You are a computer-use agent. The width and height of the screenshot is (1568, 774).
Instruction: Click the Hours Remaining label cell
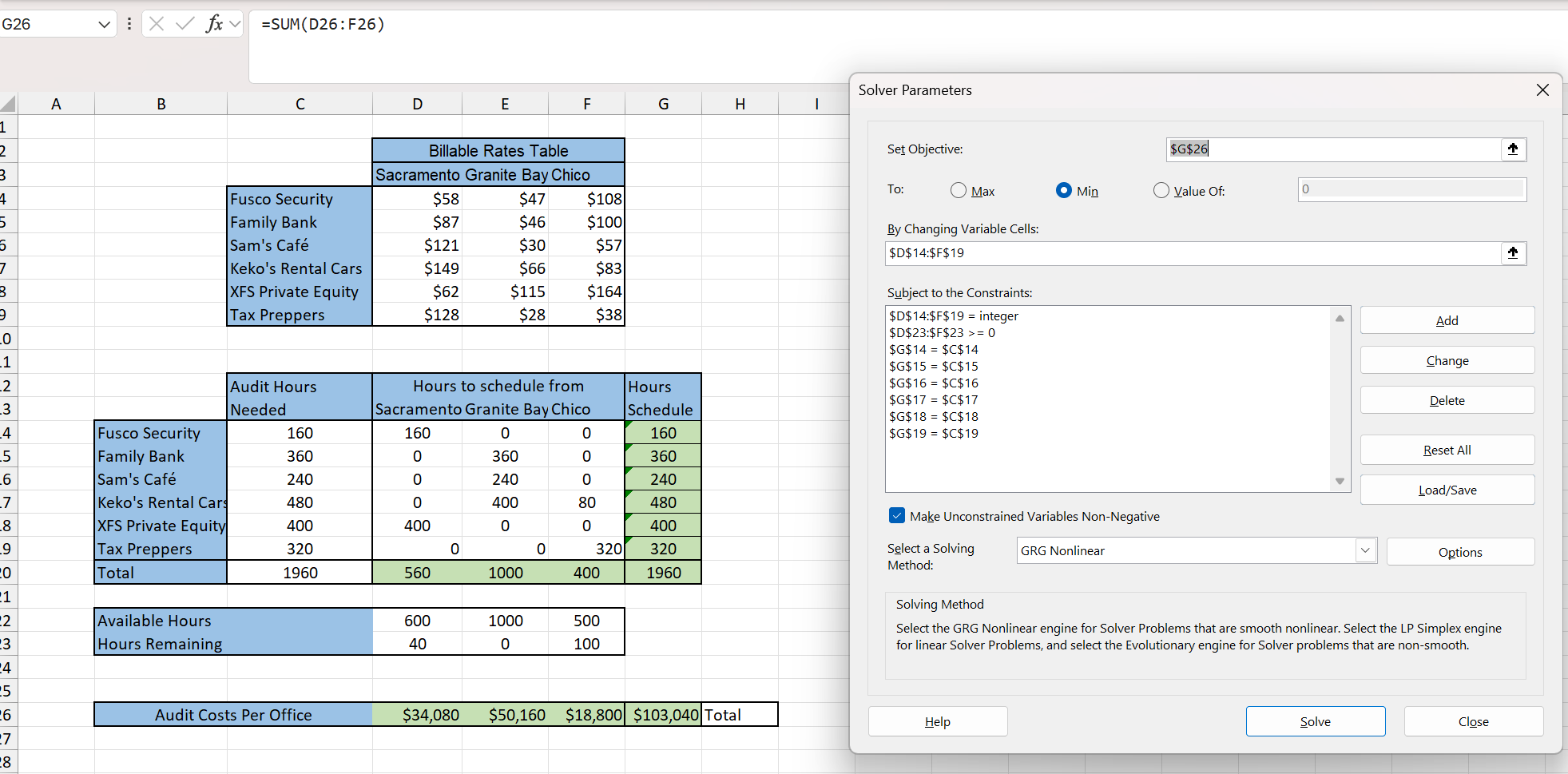click(233, 644)
